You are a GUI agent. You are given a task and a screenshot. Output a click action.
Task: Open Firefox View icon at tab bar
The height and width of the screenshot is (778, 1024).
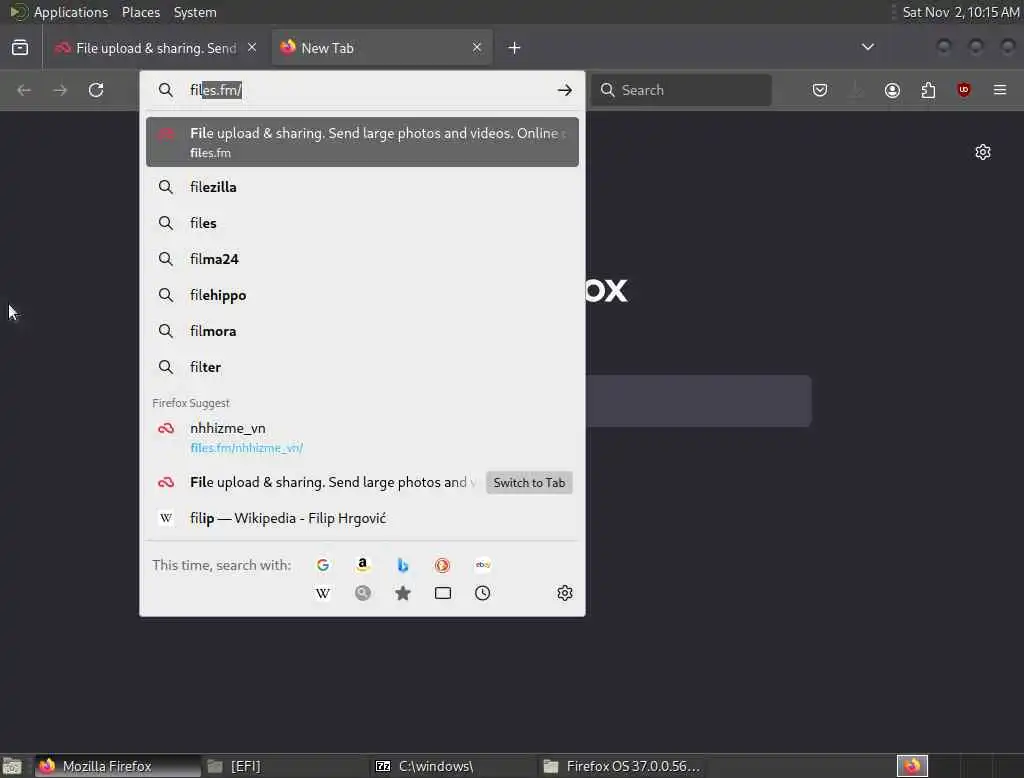pyautogui.click(x=20, y=48)
